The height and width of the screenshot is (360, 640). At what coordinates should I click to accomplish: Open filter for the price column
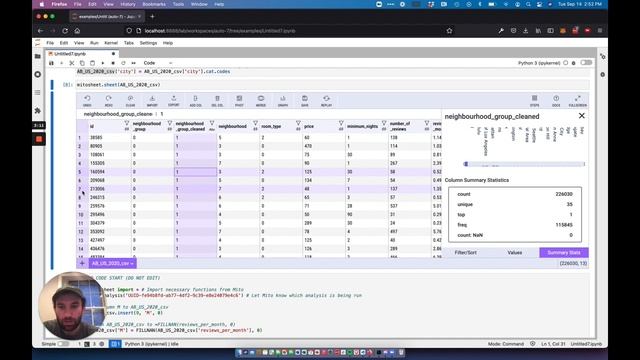pyautogui.click(x=341, y=123)
